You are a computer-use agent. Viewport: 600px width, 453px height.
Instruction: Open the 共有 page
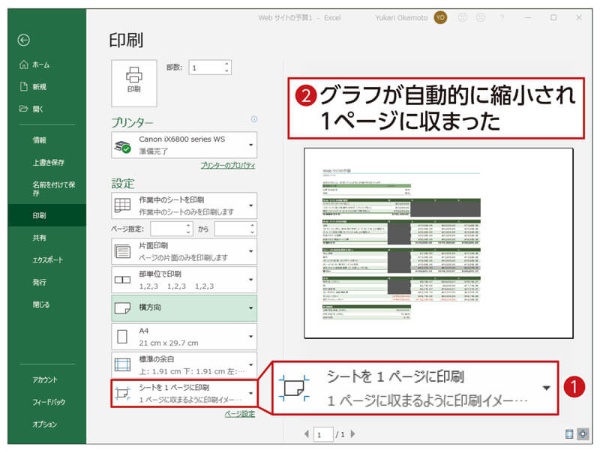click(39, 238)
